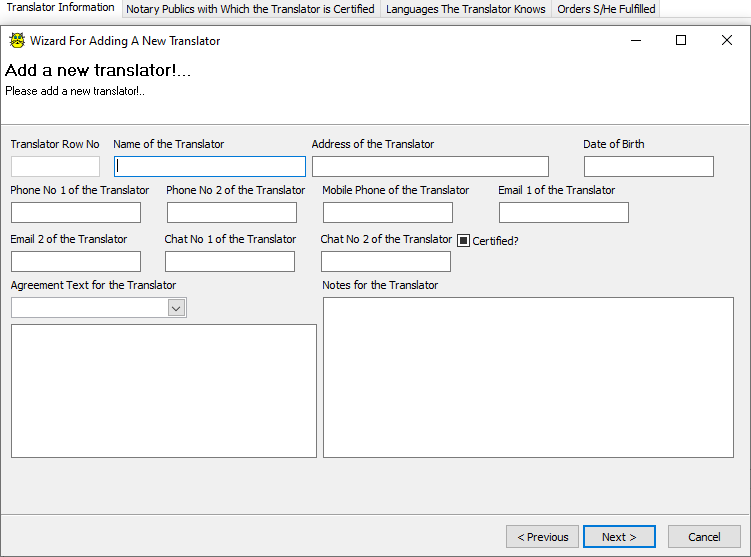Click Mobile Phone of the Translator field
The image size is (751, 557).
(387, 213)
